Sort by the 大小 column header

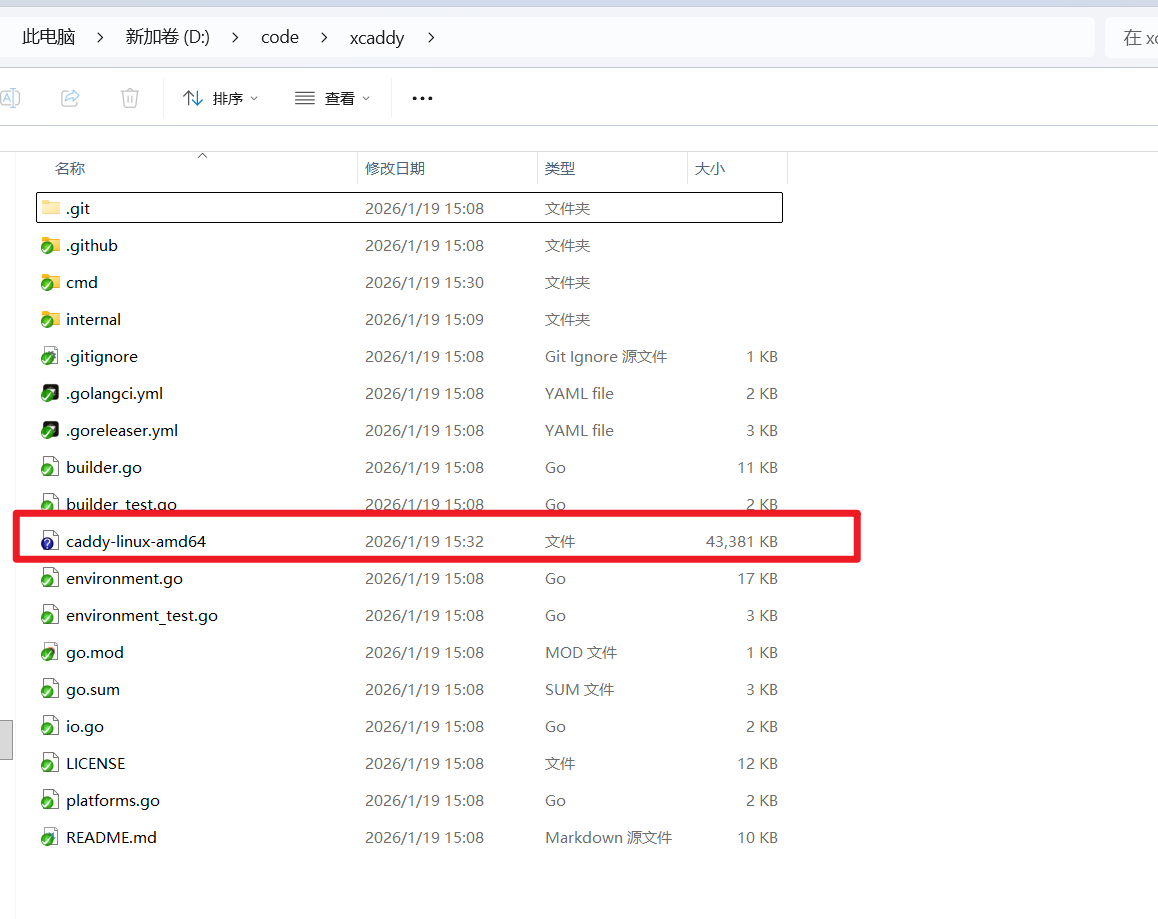[x=710, y=169]
